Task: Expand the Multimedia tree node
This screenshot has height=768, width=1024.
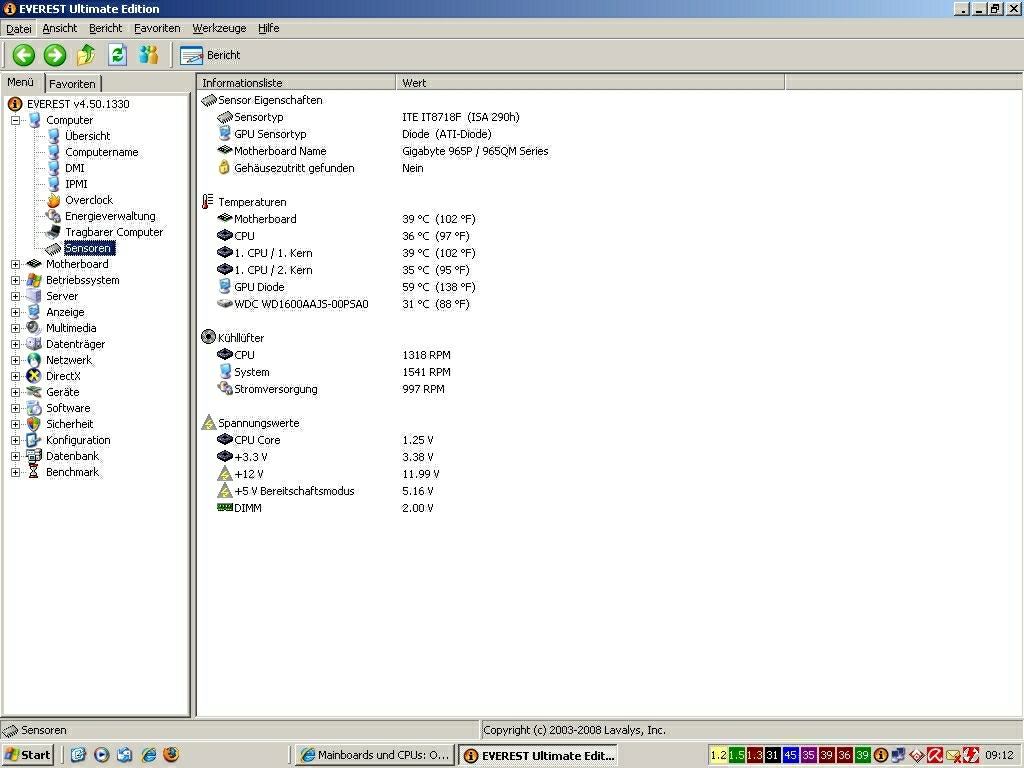Action: pyautogui.click(x=15, y=328)
